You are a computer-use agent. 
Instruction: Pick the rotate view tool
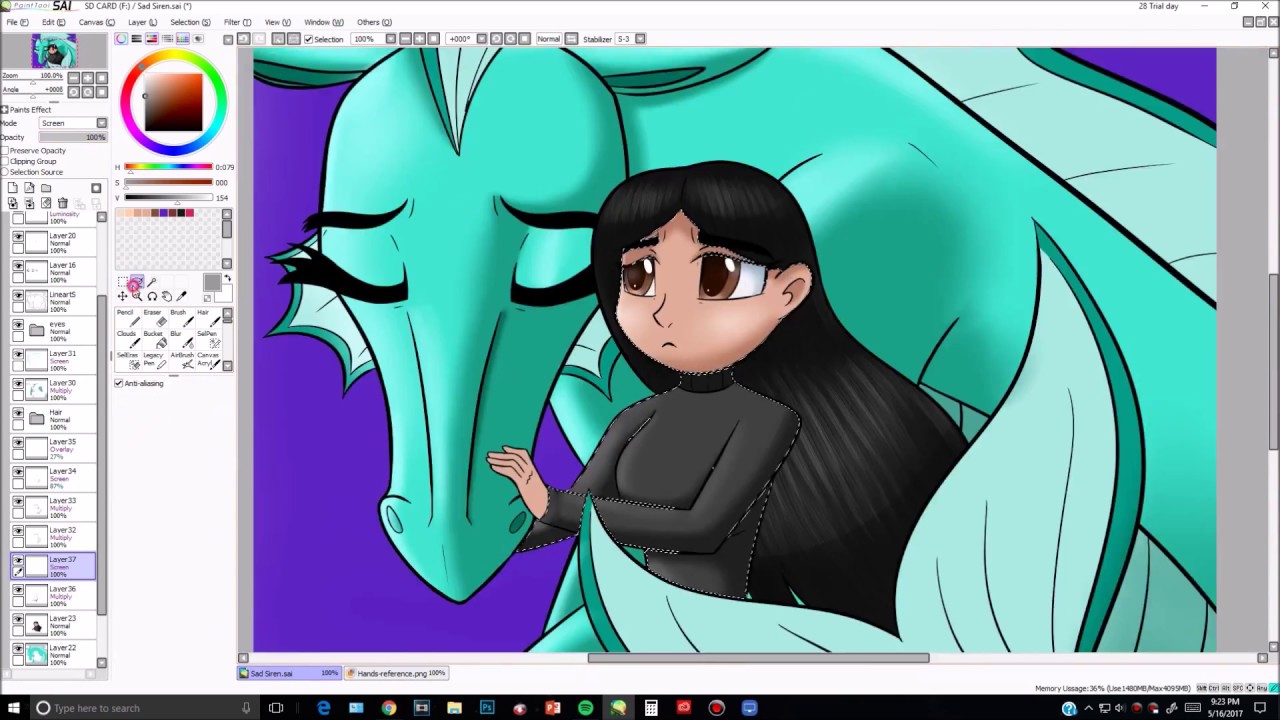[152, 296]
